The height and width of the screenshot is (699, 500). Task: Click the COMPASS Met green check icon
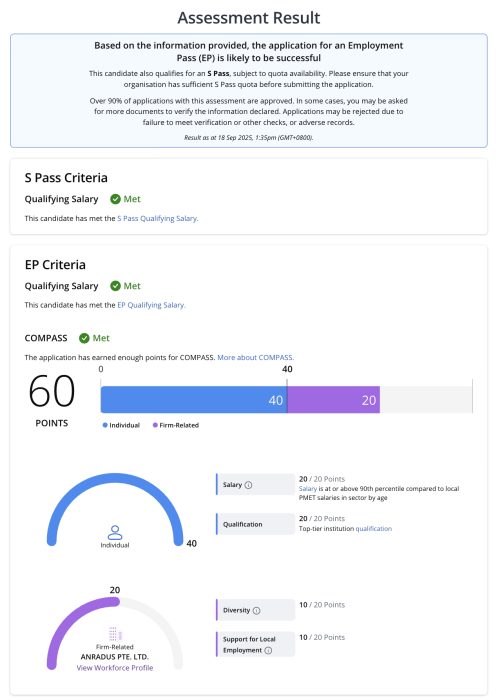tap(84, 338)
